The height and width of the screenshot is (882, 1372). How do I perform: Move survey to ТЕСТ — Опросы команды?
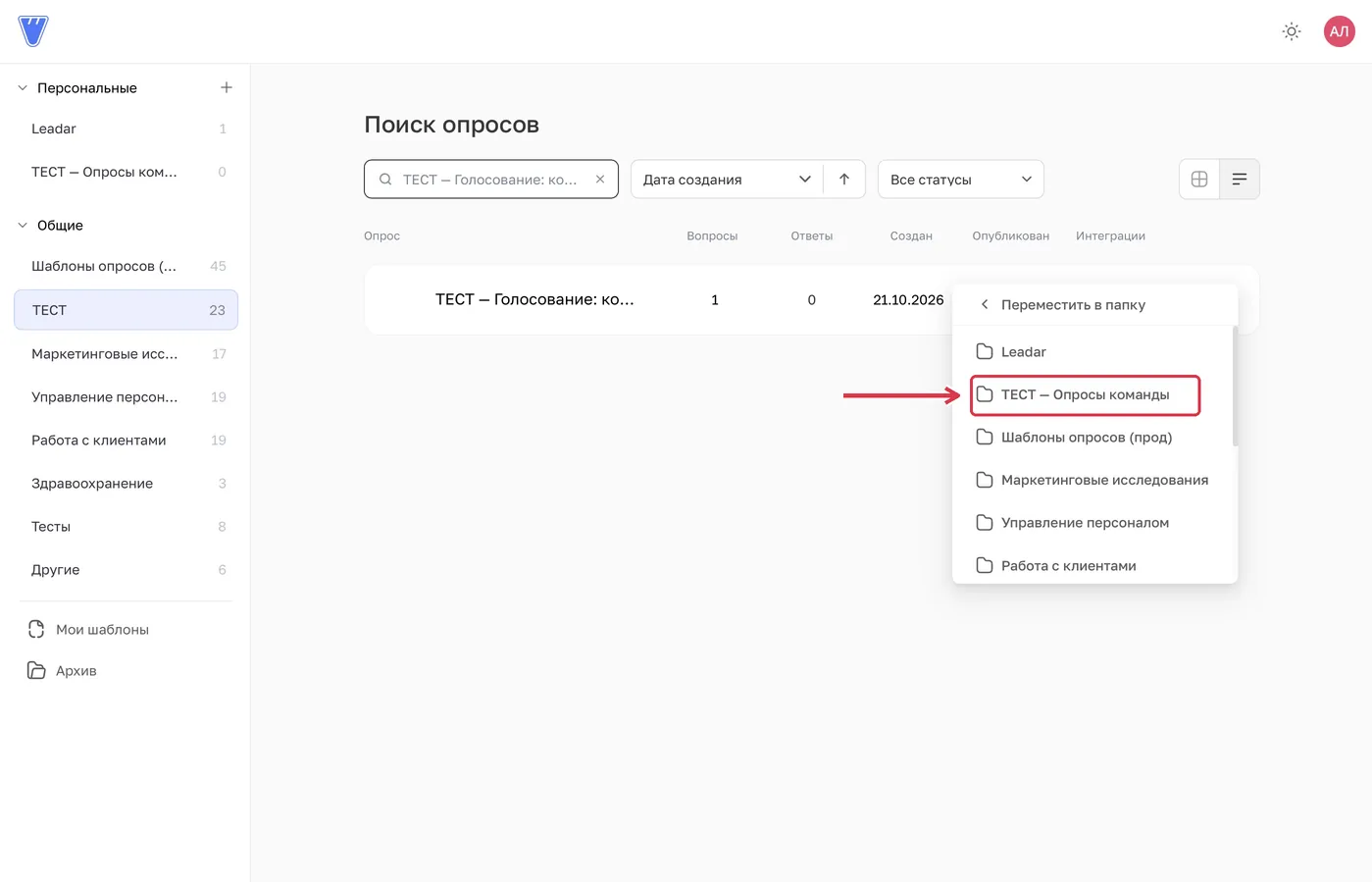pos(1085,394)
